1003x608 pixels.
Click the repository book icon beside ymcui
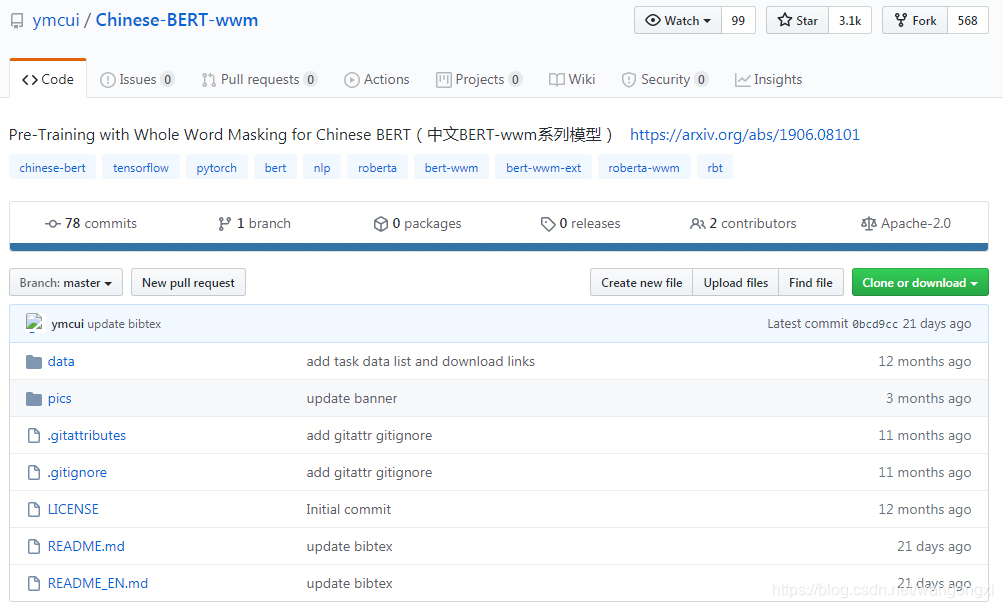pos(17,21)
